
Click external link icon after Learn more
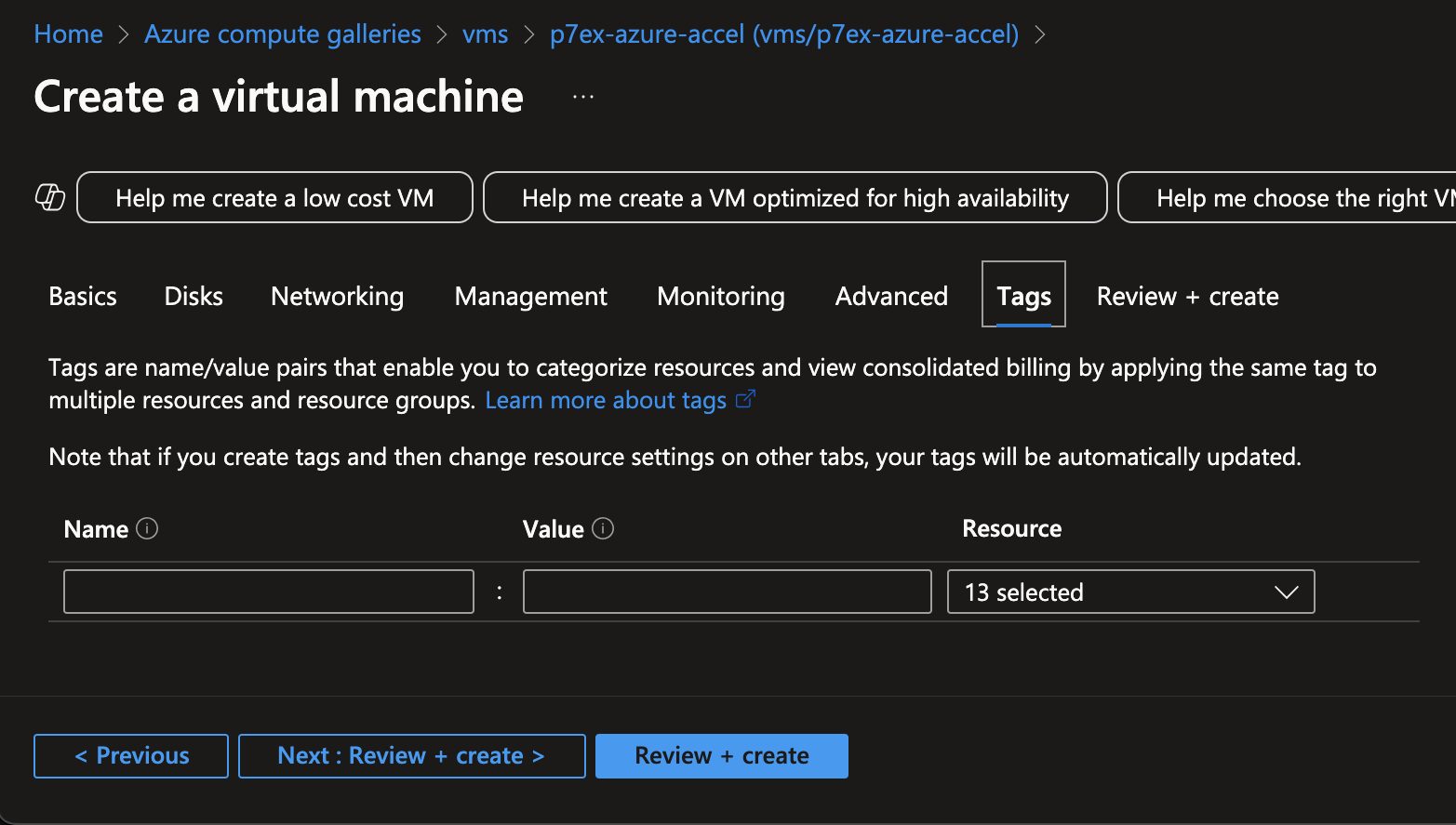[745, 399]
